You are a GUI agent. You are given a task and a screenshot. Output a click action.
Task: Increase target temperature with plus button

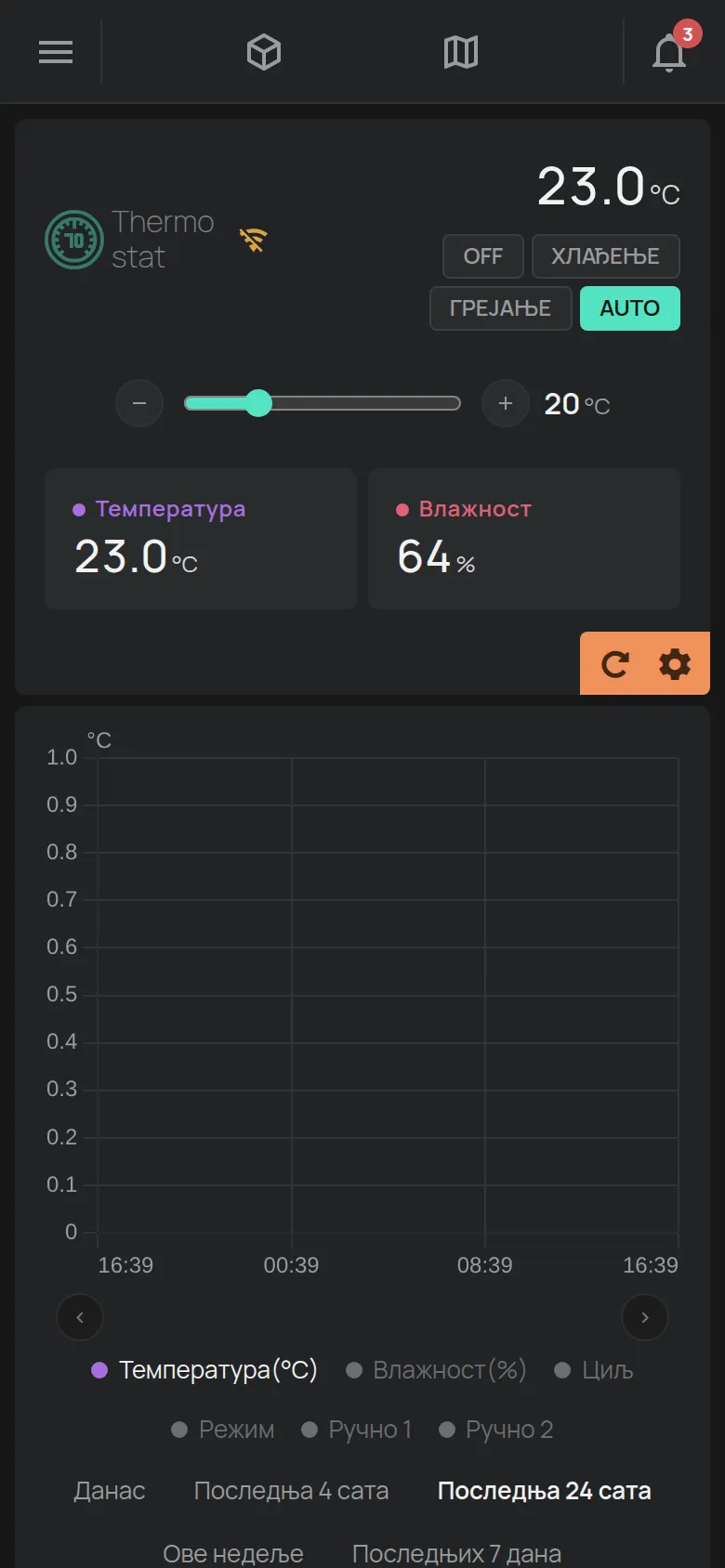click(506, 403)
